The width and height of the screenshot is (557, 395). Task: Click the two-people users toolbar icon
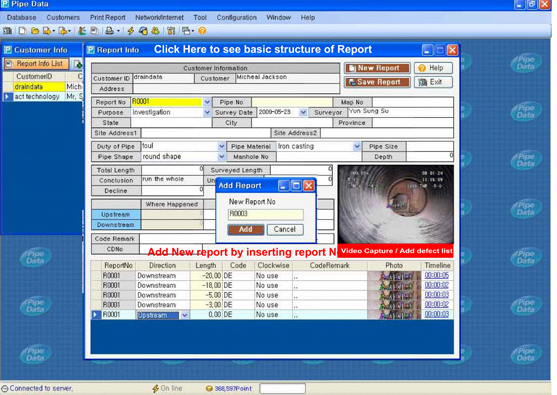(x=155, y=31)
